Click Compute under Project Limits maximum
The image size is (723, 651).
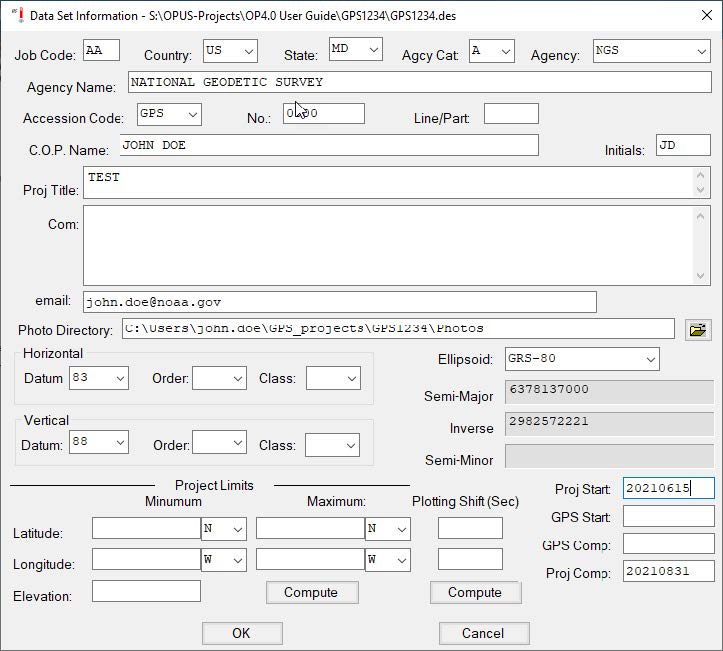tap(312, 592)
